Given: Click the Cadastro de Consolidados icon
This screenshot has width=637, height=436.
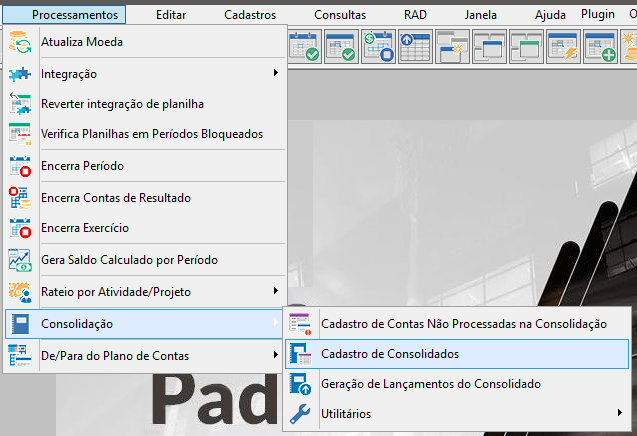Looking at the screenshot, I should coord(300,354).
